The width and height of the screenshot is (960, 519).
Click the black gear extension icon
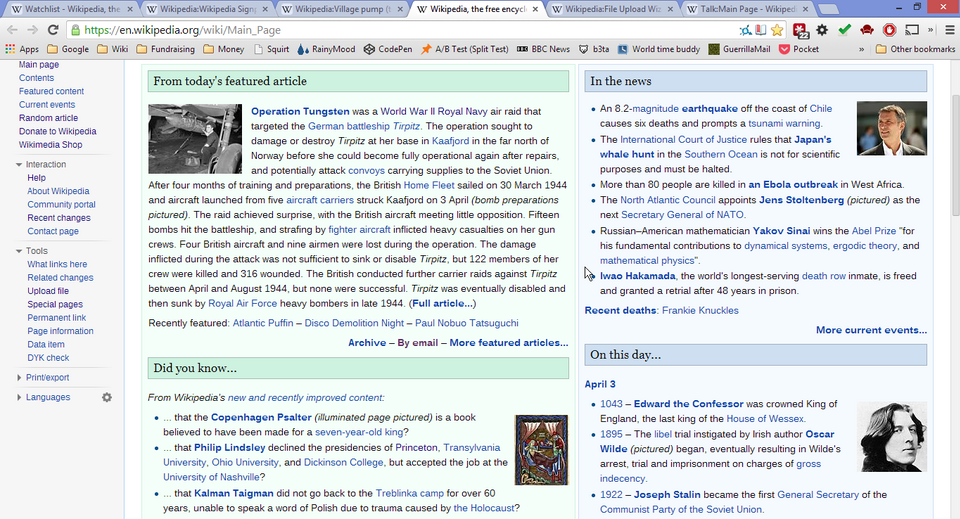822,30
